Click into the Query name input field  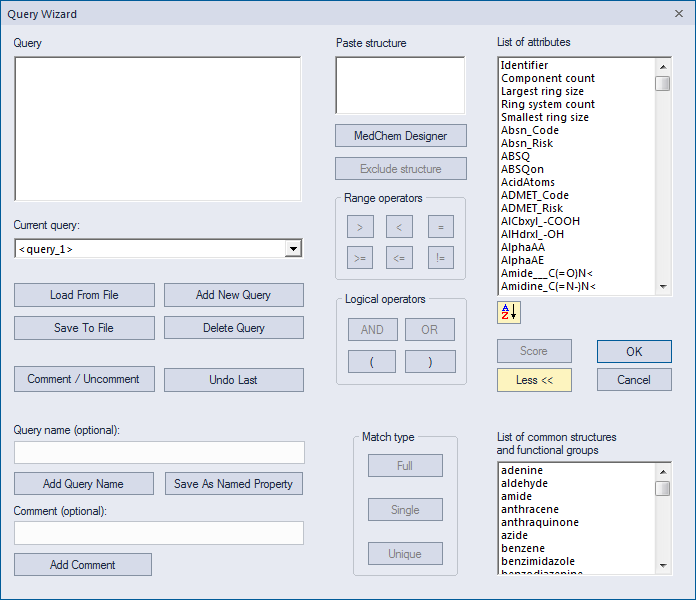point(159,452)
